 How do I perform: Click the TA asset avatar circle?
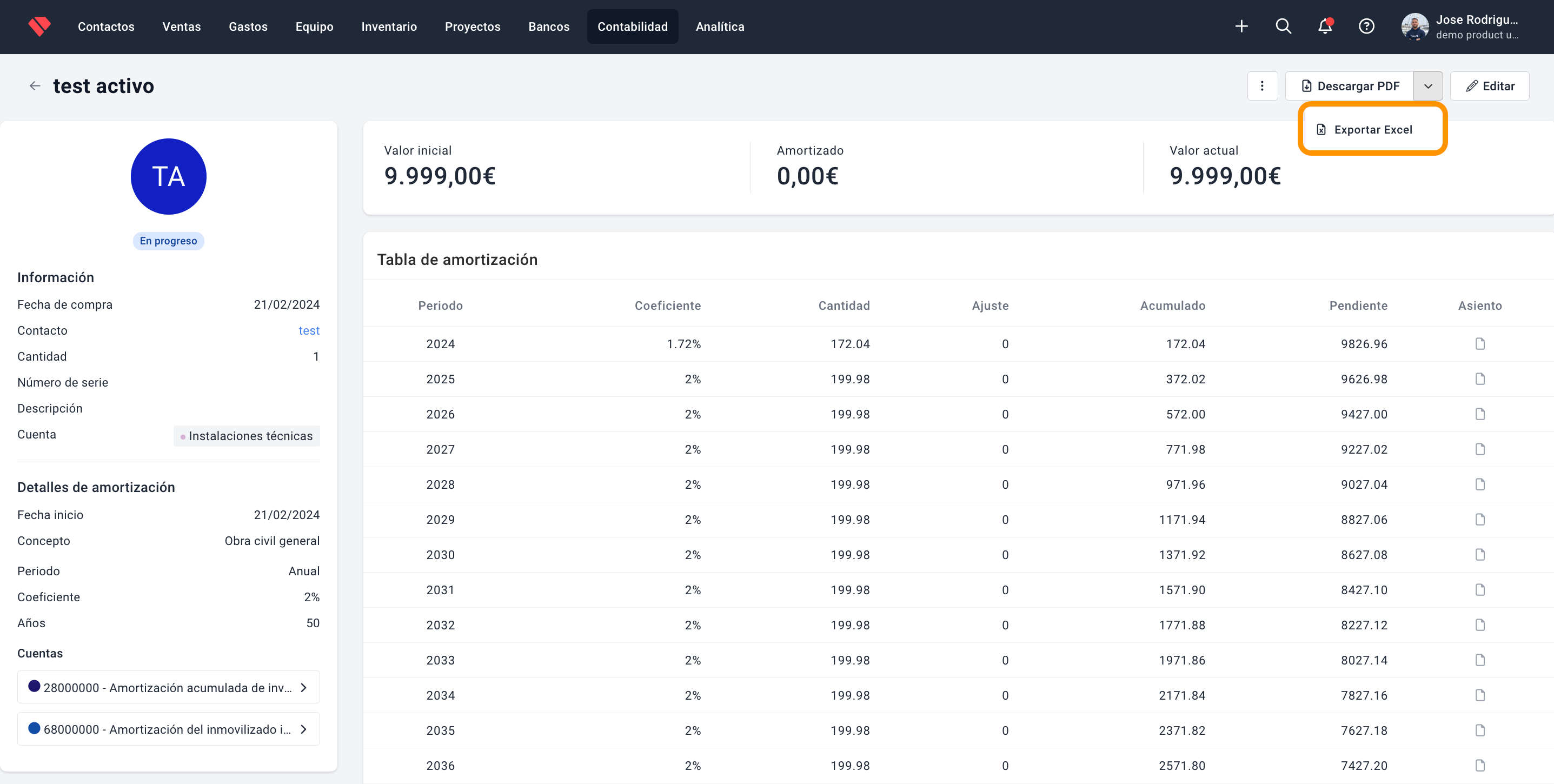click(x=168, y=176)
